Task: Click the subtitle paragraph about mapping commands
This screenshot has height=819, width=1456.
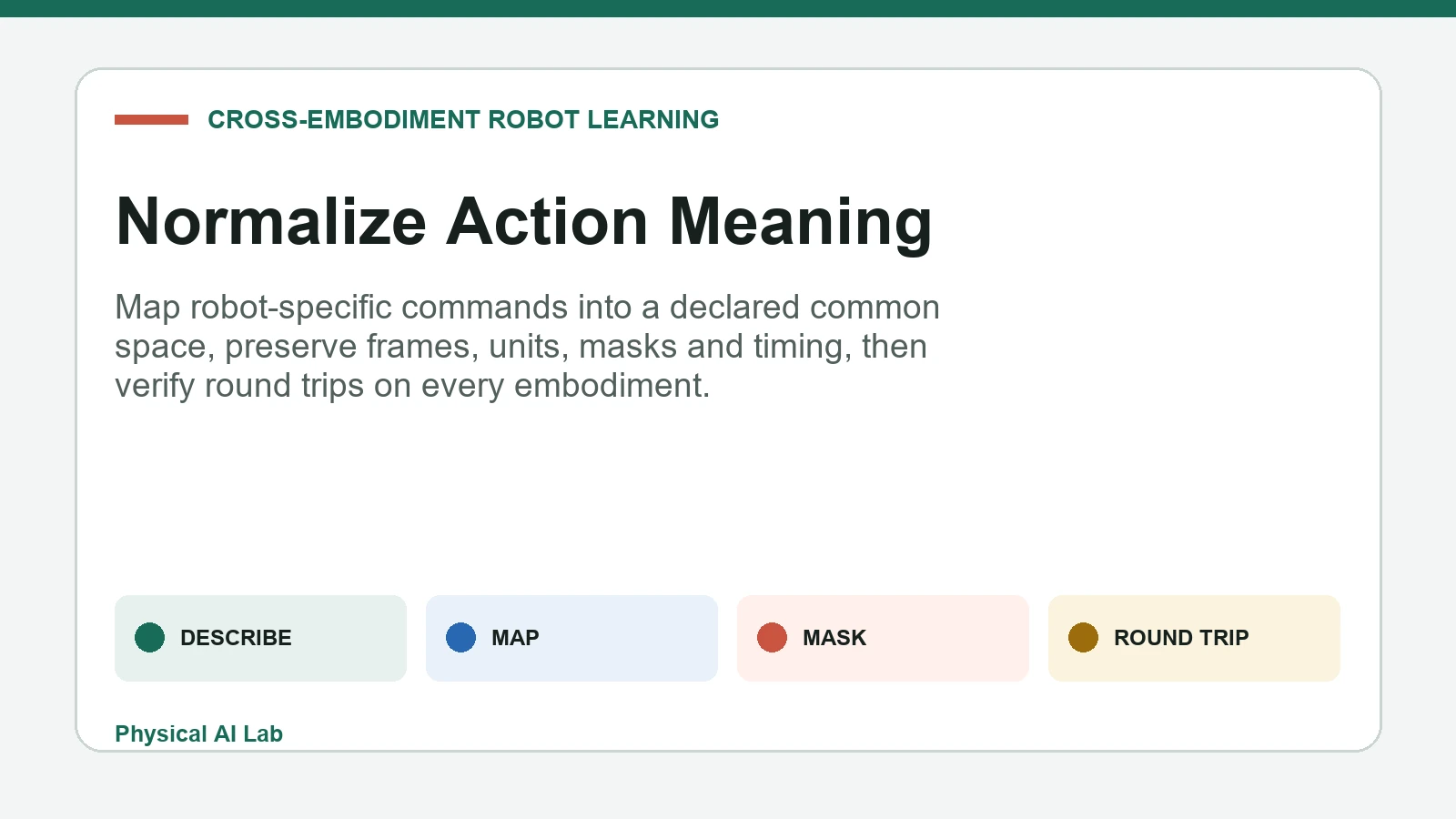Action: pos(527,347)
